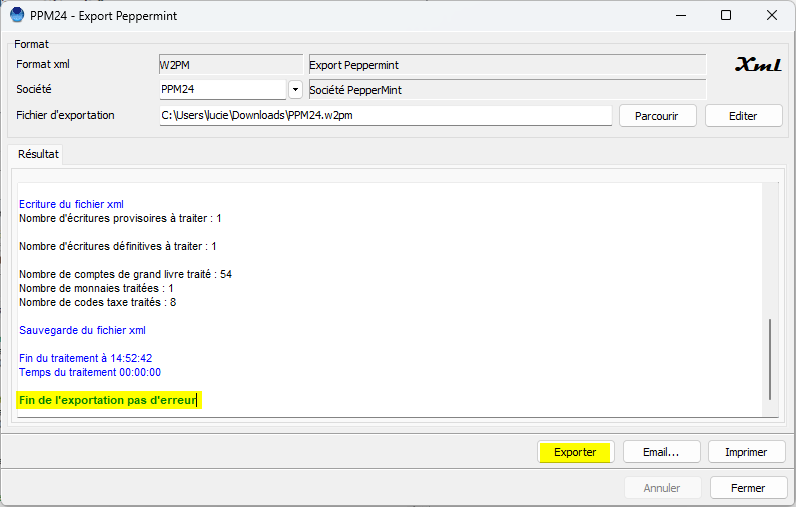Screen dimensions: 796x507
Task: Click the Xml logo icon
Action: pos(758,64)
